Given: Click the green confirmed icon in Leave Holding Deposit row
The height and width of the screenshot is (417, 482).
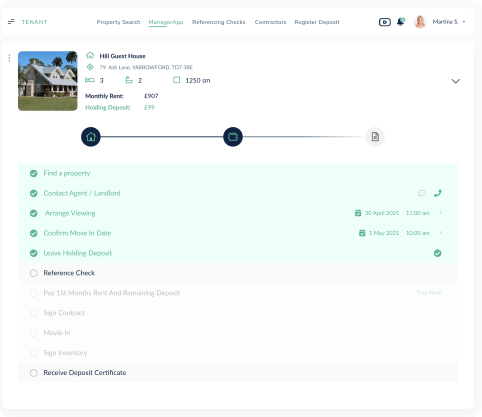Looking at the screenshot, I should click(438, 253).
